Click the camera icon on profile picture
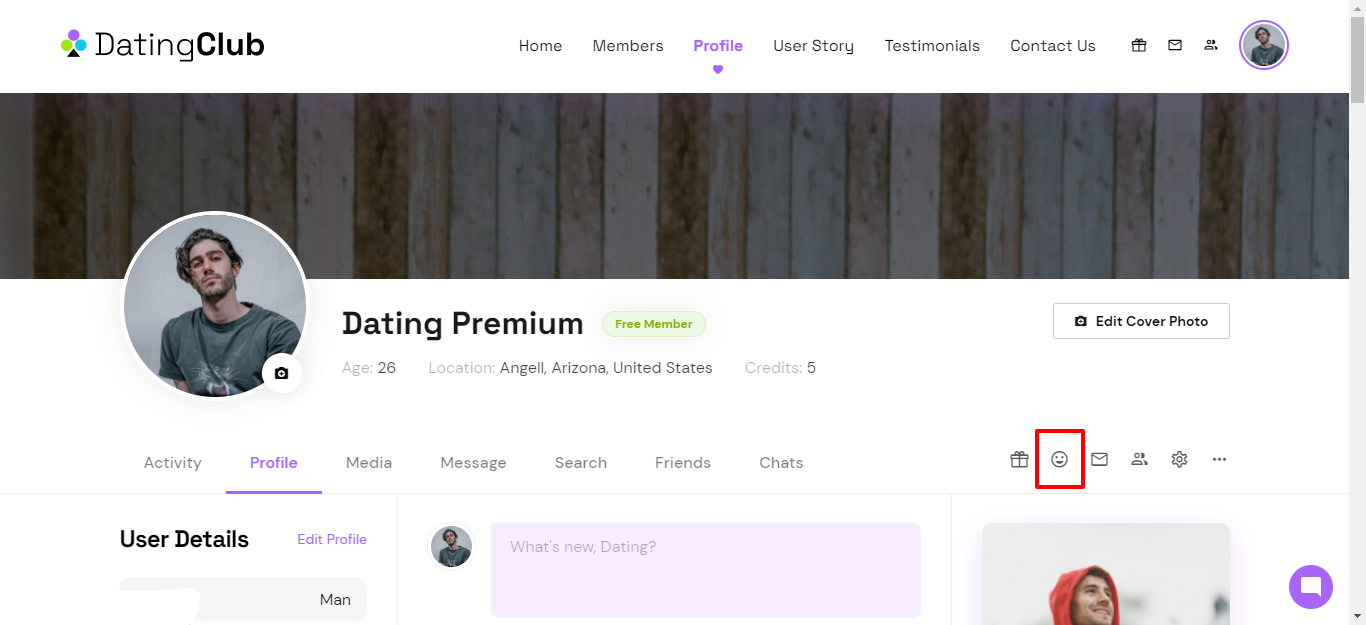This screenshot has width=1366, height=625. click(282, 373)
